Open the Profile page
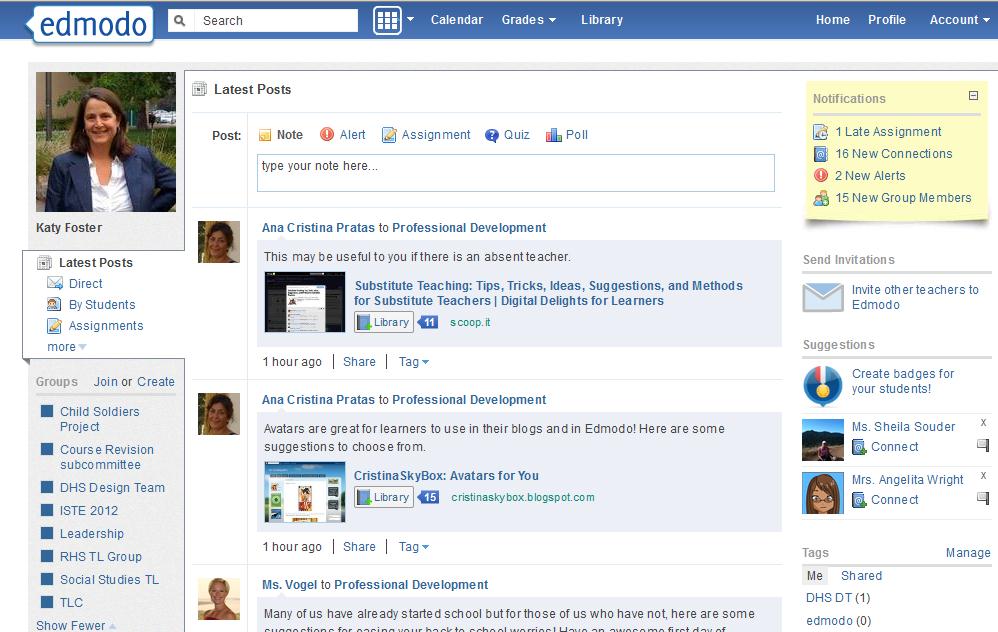Viewport: 998px width, 632px height. [x=887, y=20]
